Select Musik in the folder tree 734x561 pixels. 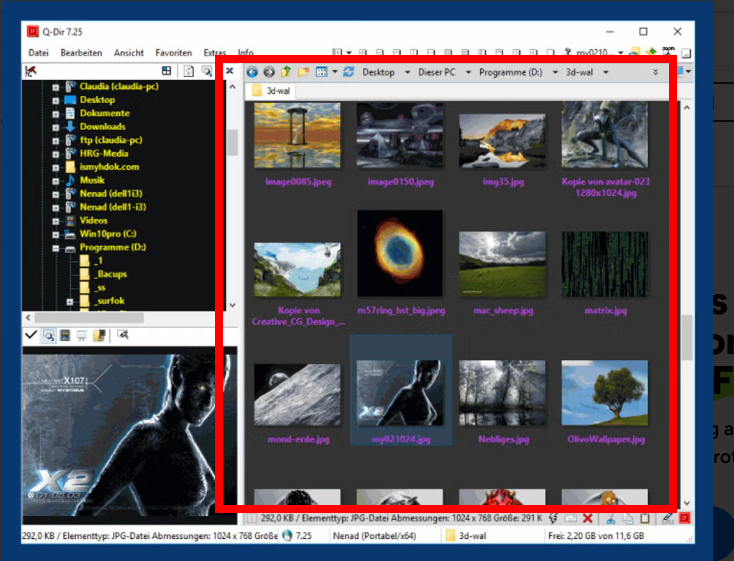(92, 180)
